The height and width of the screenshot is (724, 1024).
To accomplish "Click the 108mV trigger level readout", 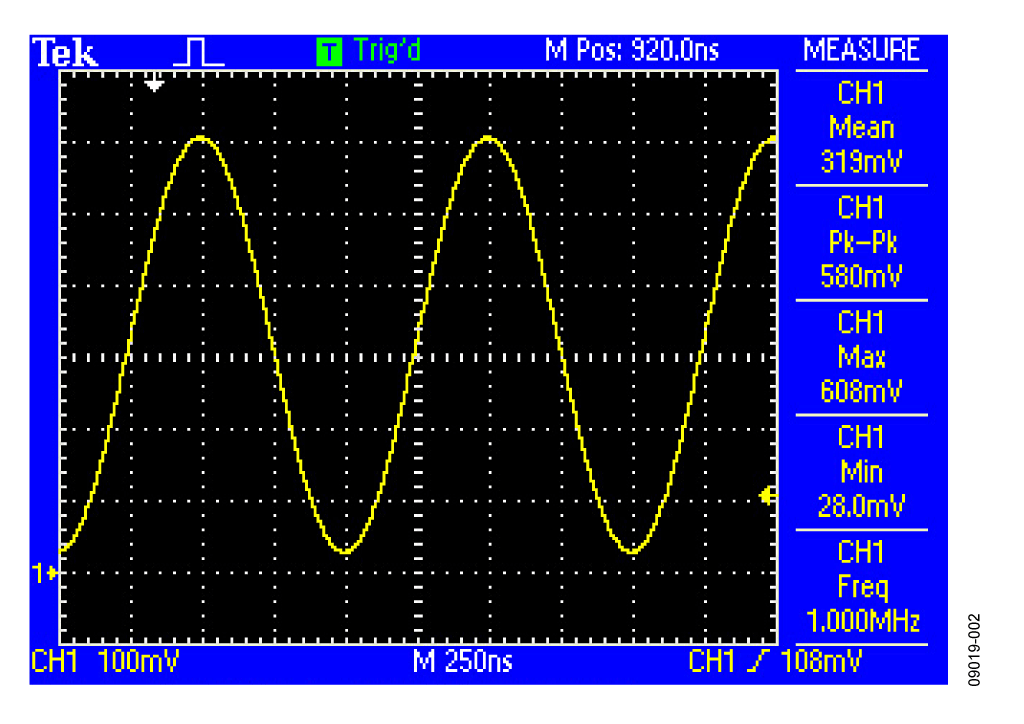I will click(x=820, y=662).
